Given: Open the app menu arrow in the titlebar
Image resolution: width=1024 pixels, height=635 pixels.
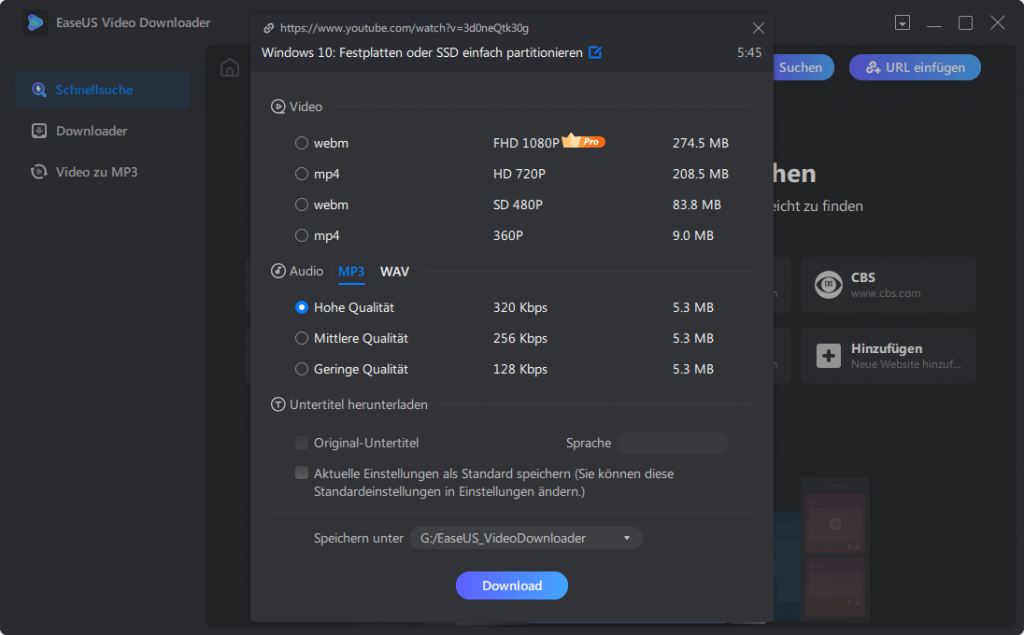Looking at the screenshot, I should coord(903,22).
